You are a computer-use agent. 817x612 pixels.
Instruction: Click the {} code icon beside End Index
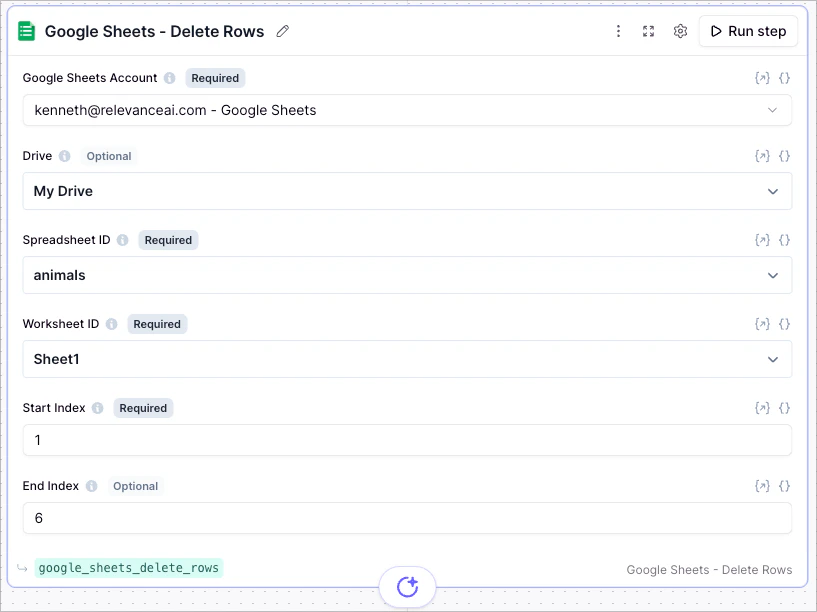pos(785,485)
